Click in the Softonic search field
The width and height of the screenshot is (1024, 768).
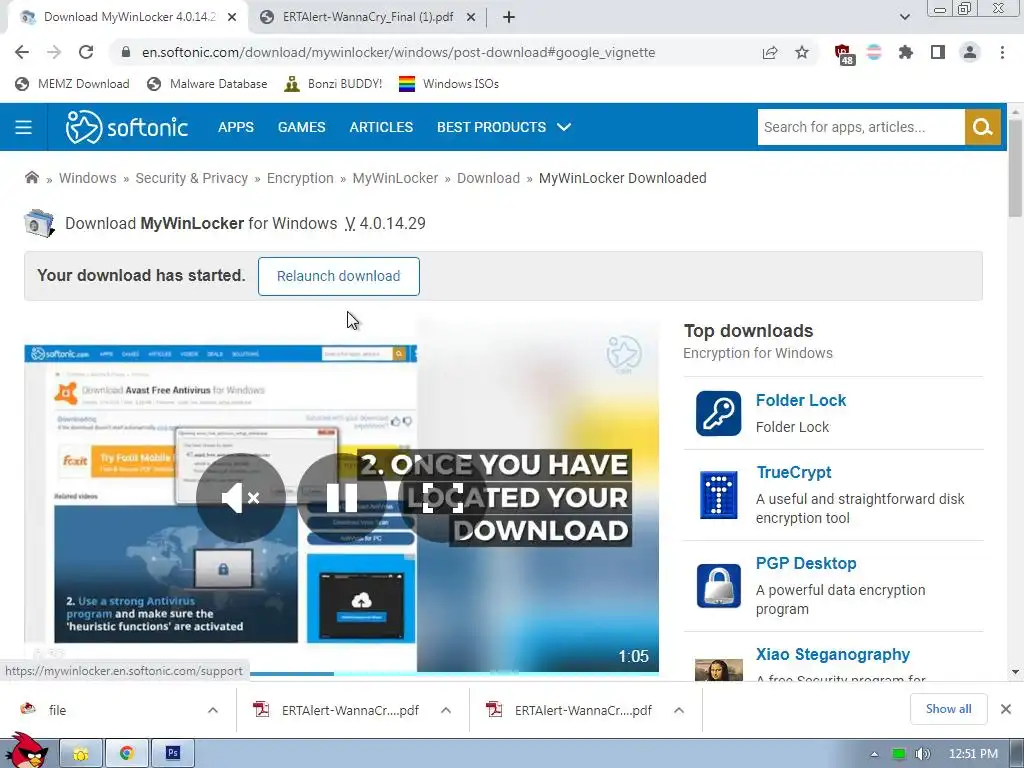(861, 127)
